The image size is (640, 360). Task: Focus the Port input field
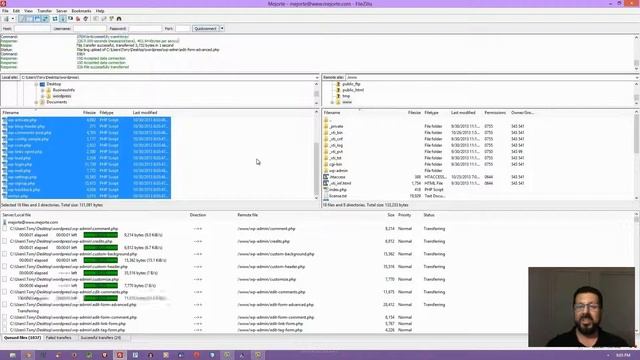coord(182,29)
